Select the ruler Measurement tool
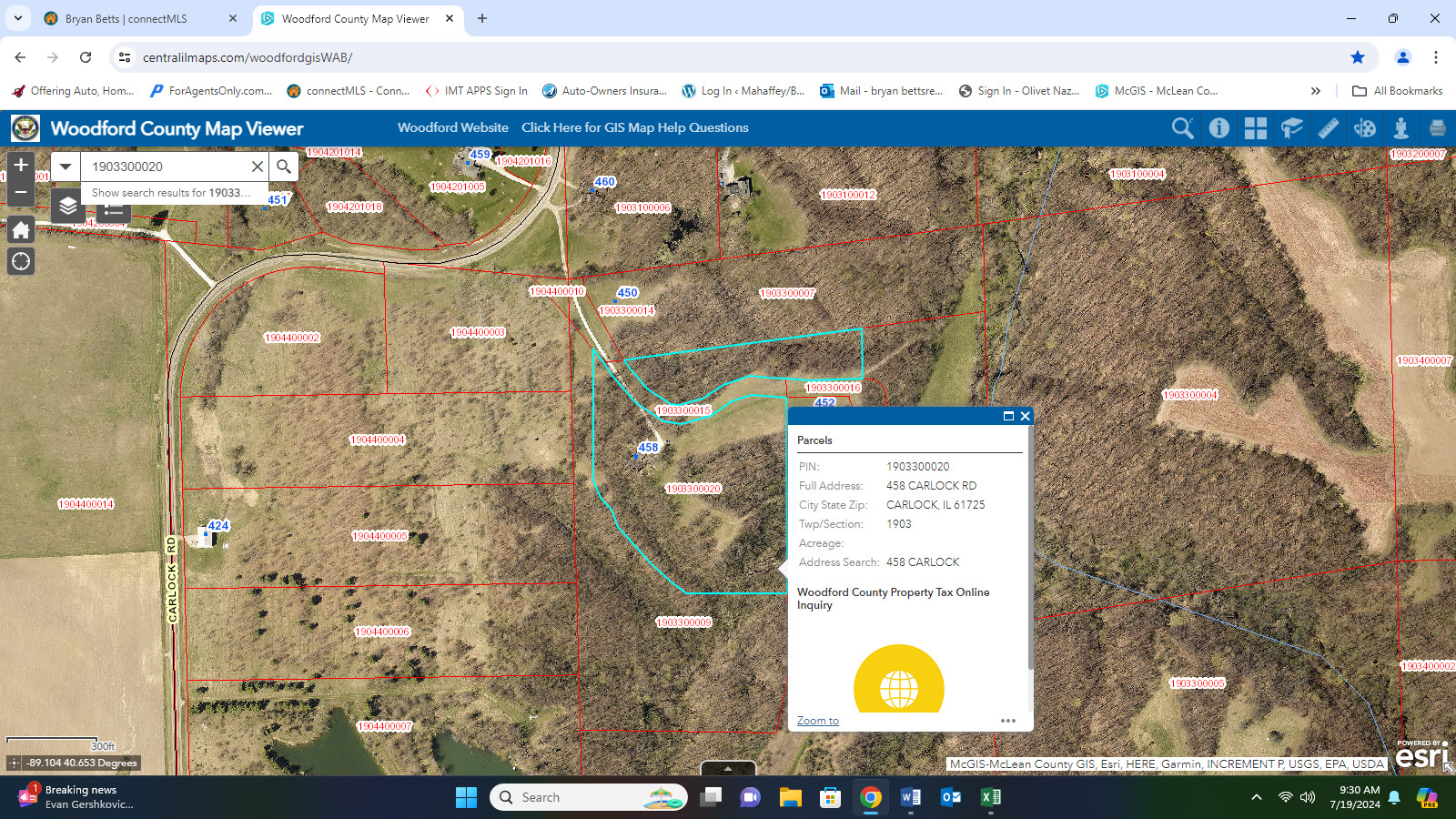Viewport: 1456px width, 819px height. [x=1328, y=128]
